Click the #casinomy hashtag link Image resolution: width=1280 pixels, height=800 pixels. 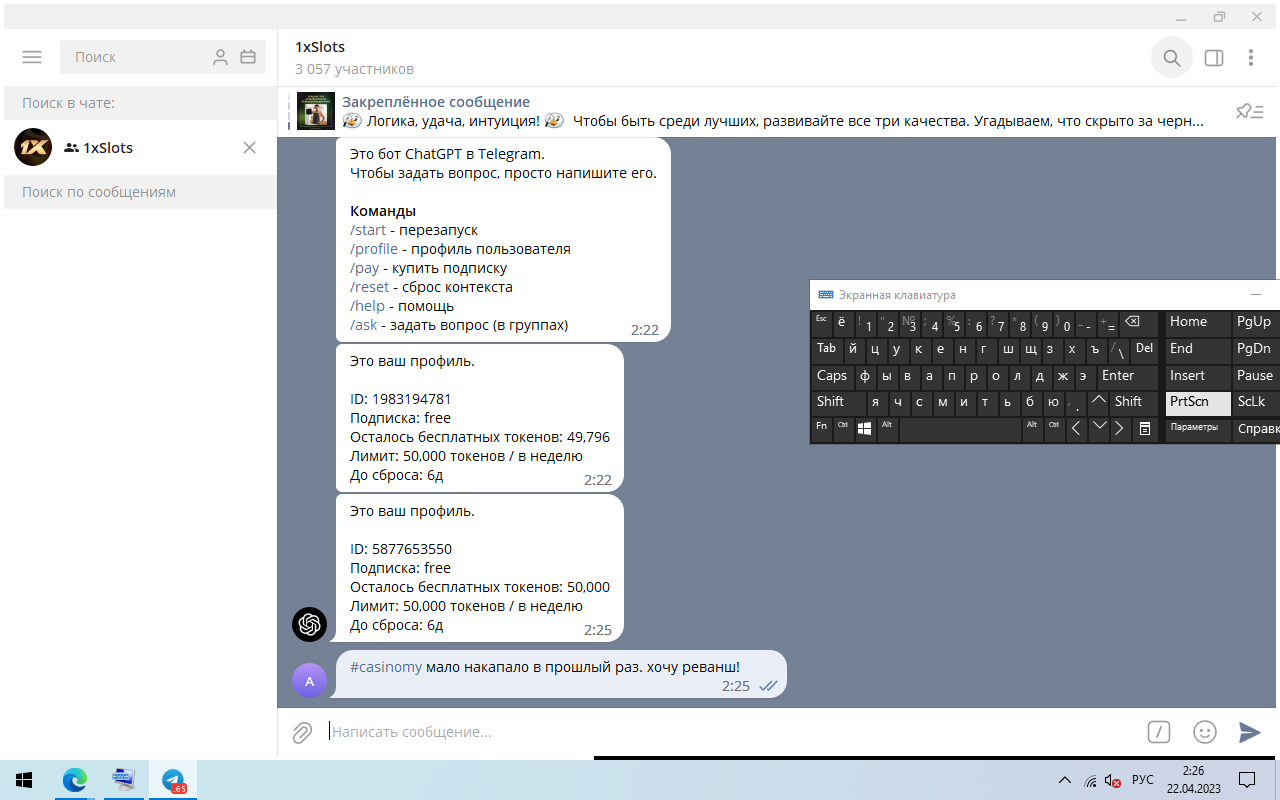point(386,667)
